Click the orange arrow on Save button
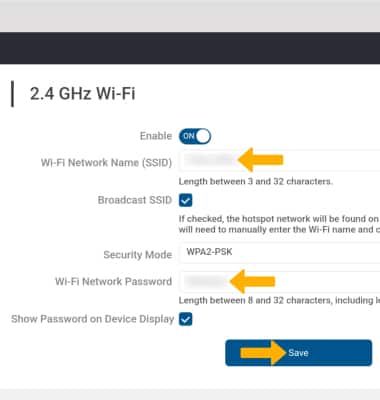380x400 pixels. (263, 353)
